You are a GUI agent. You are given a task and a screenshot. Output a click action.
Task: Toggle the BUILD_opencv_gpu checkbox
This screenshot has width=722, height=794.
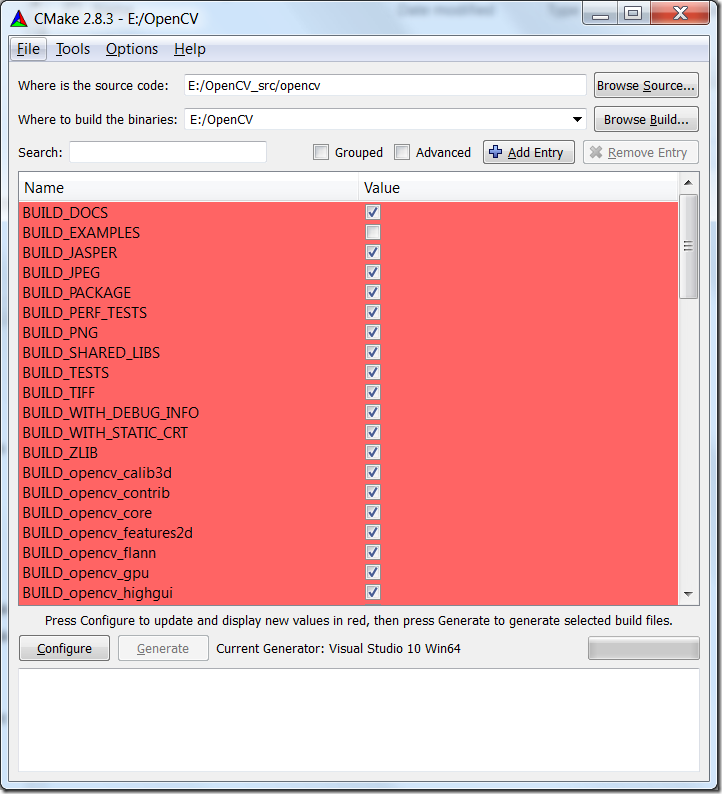[x=373, y=572]
